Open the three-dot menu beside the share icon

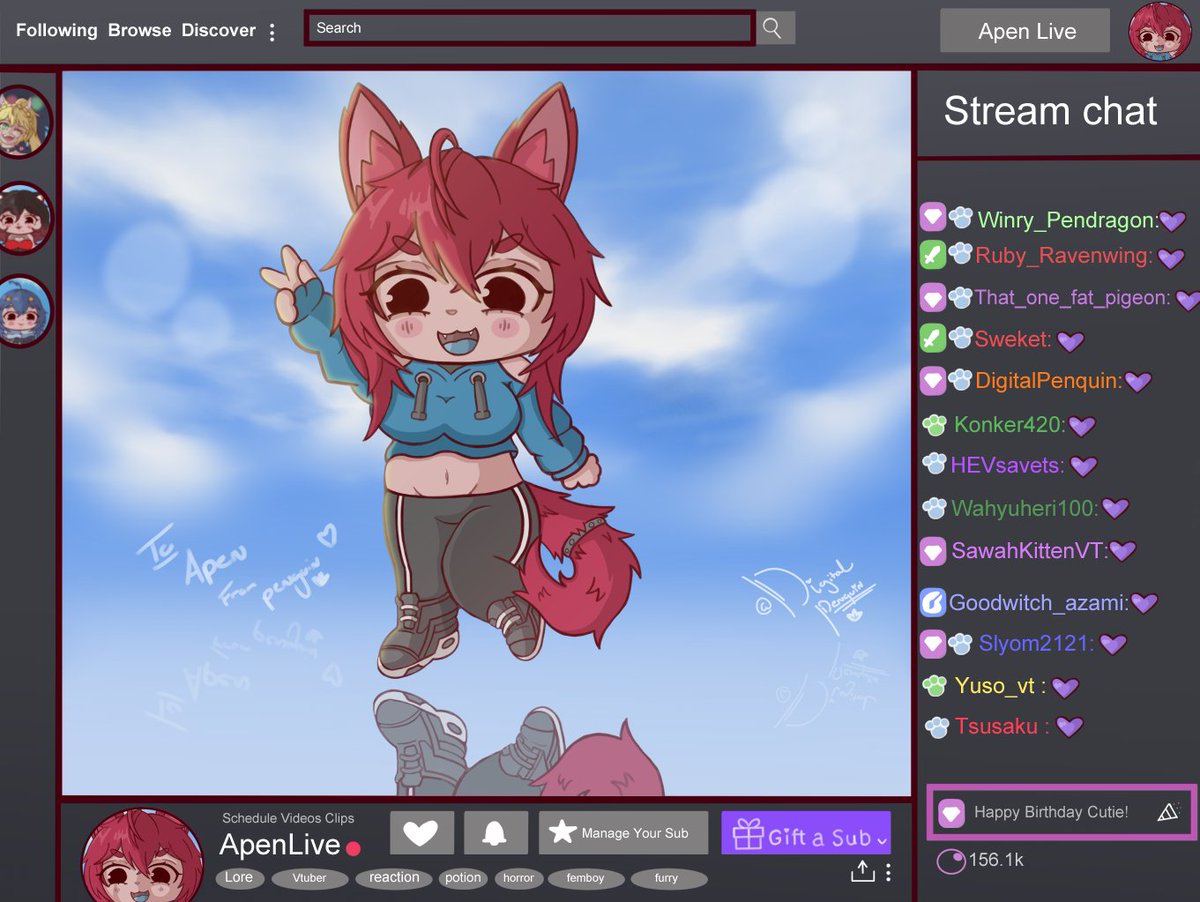[x=888, y=872]
